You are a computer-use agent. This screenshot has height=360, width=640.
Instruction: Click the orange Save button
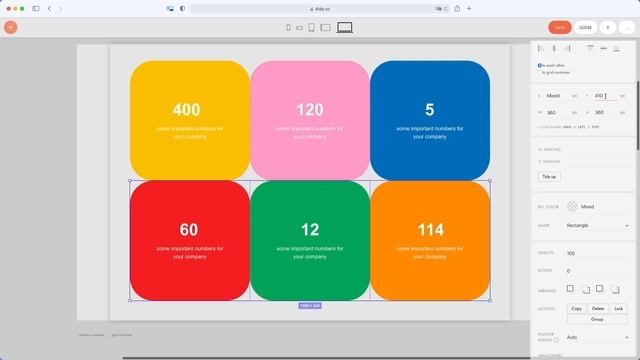point(560,27)
